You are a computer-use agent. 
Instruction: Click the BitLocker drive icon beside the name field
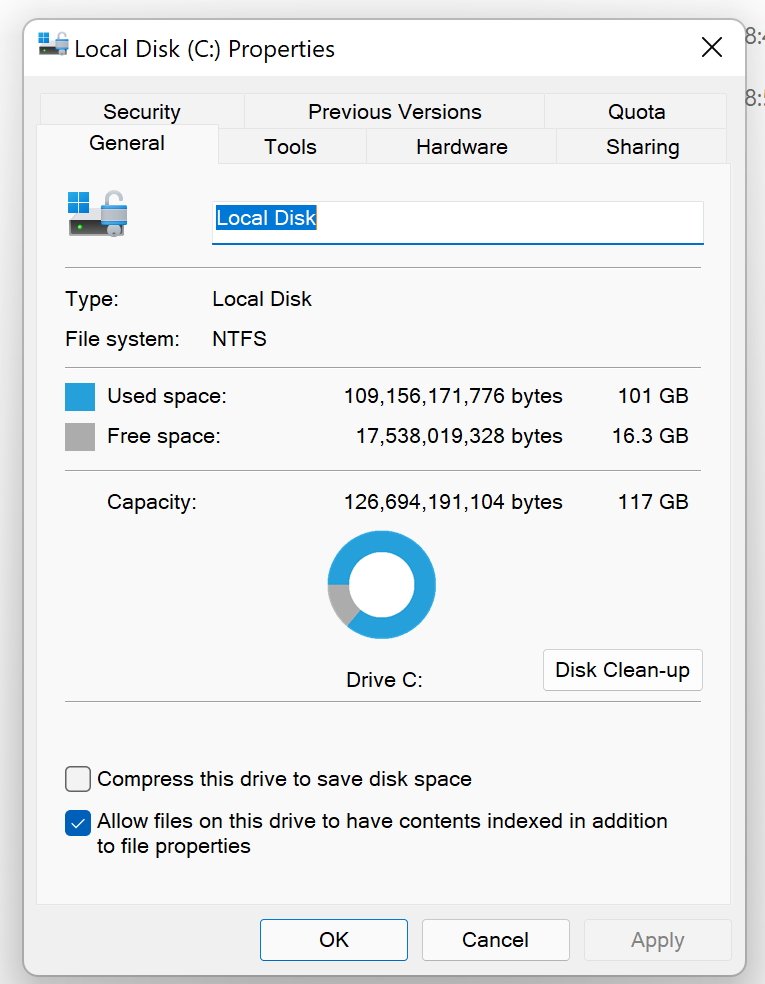[x=98, y=213]
